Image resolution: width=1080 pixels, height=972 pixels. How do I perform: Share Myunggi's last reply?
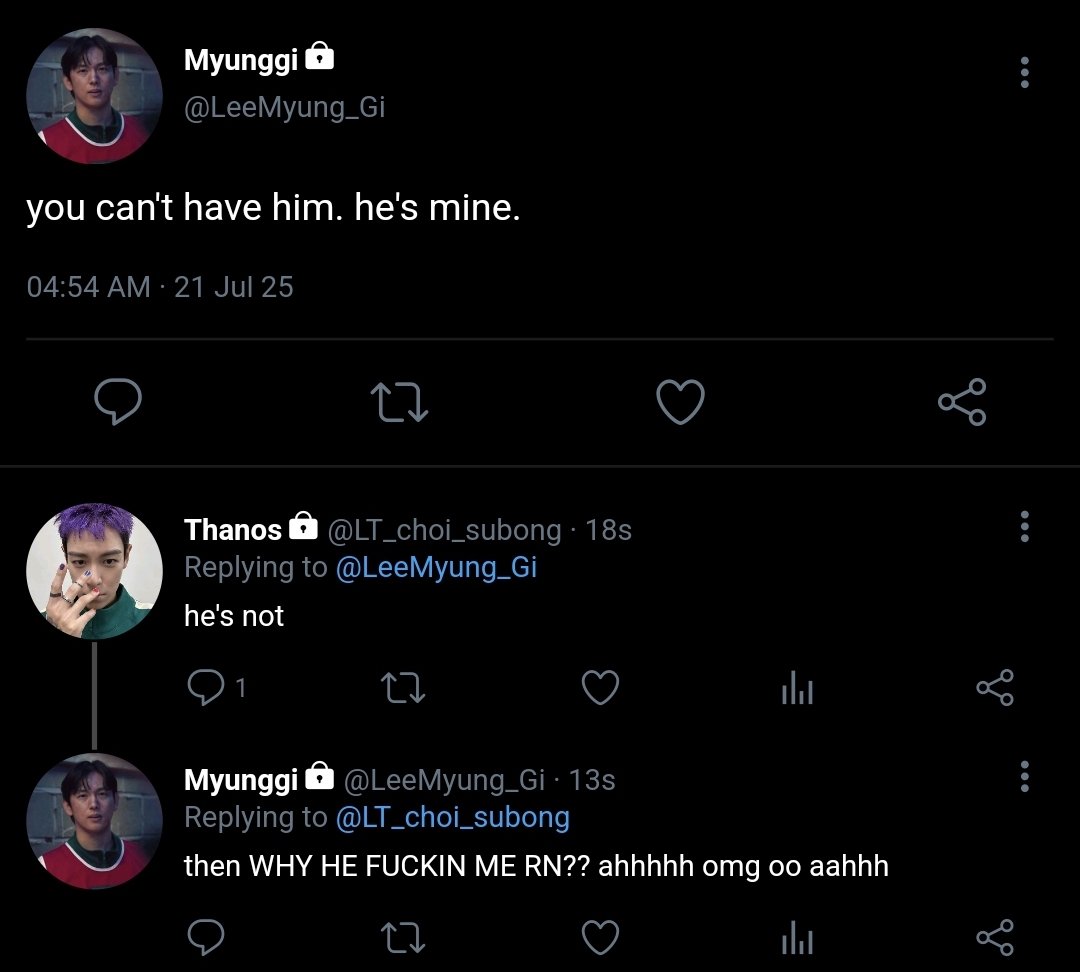pos(995,937)
